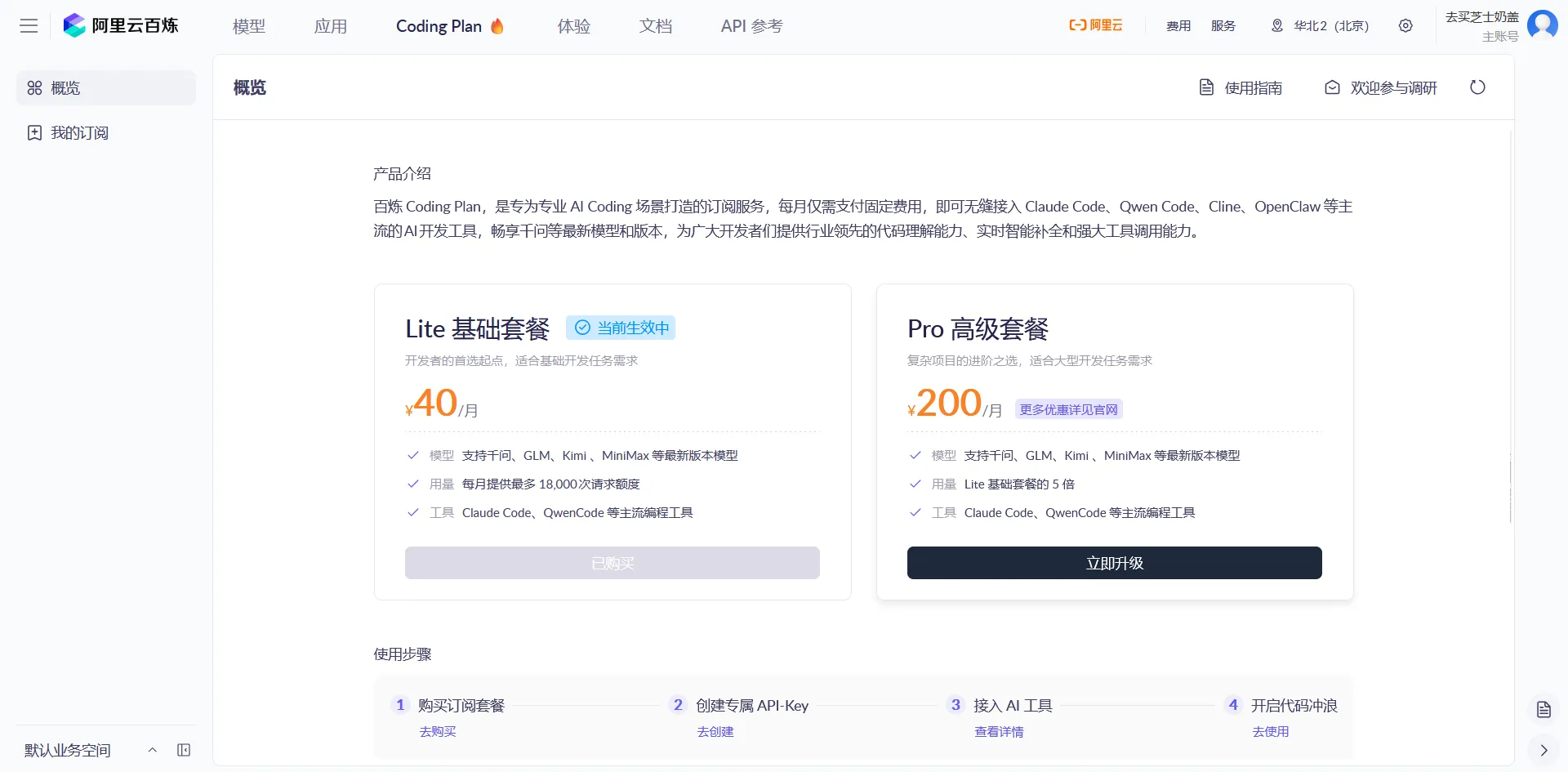Open the settings gear icon

1405,26
